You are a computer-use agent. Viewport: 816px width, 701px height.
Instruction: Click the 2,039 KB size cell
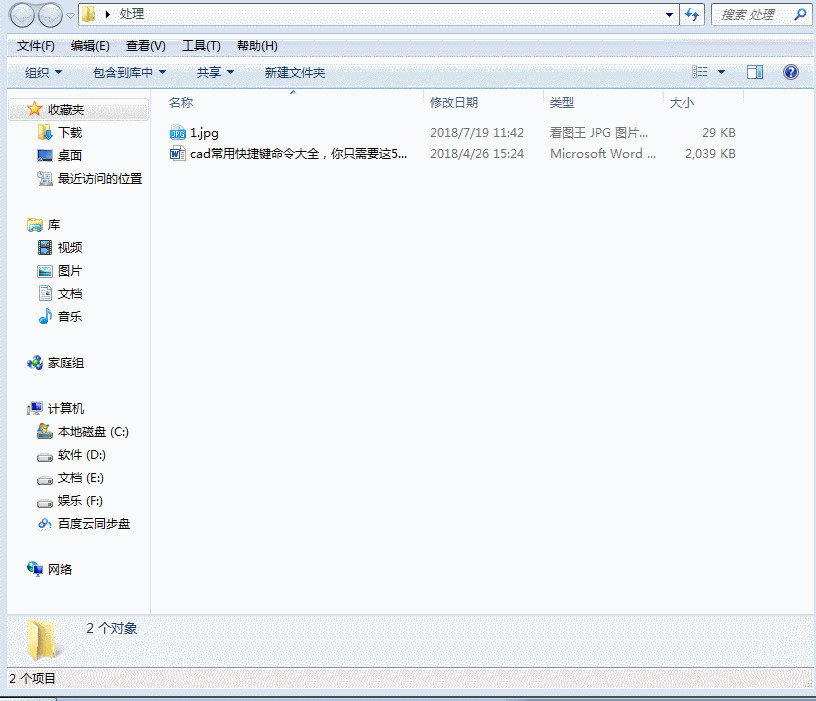(x=710, y=154)
